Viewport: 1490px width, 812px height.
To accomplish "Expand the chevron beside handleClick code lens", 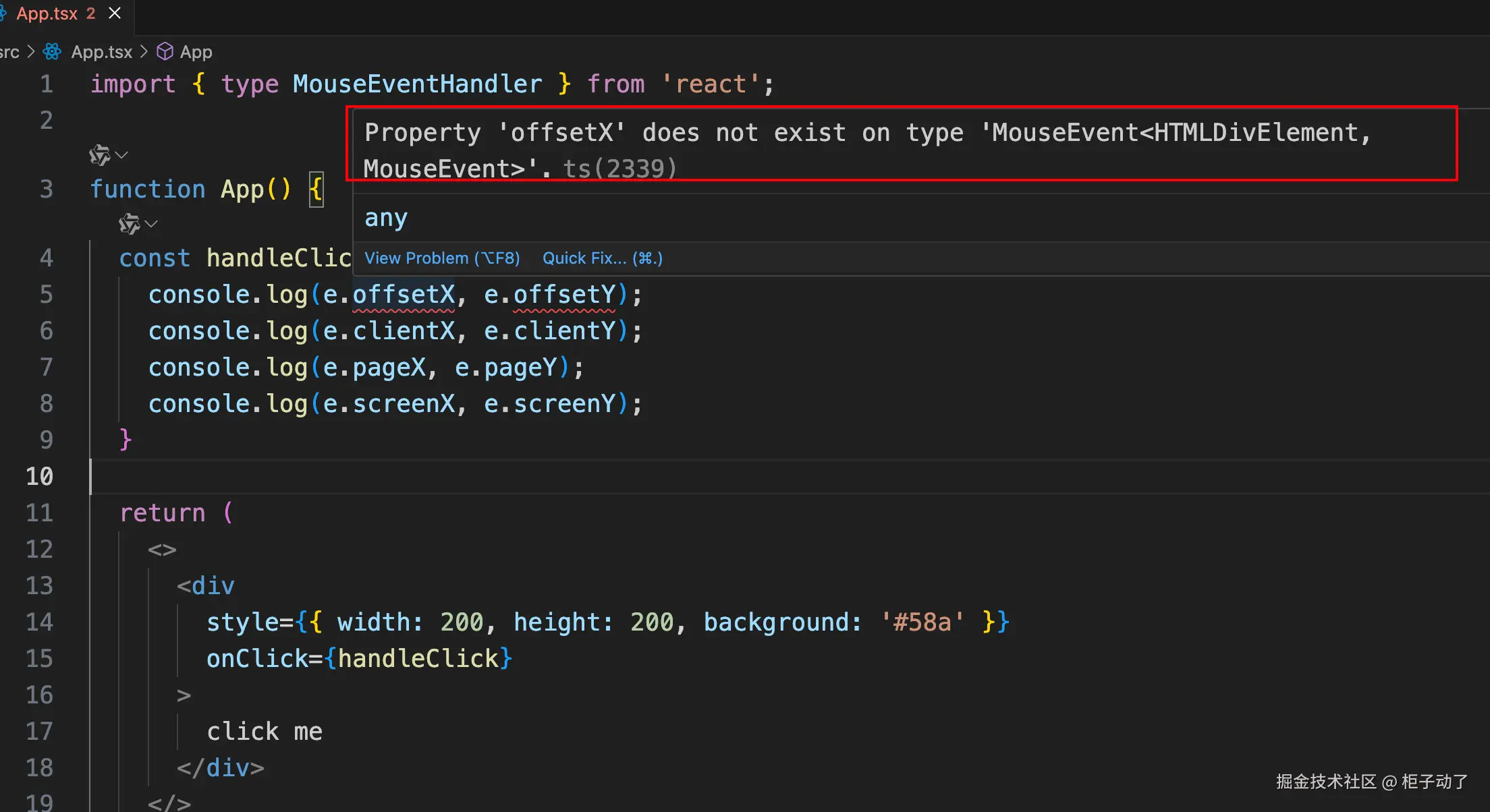I will [152, 223].
